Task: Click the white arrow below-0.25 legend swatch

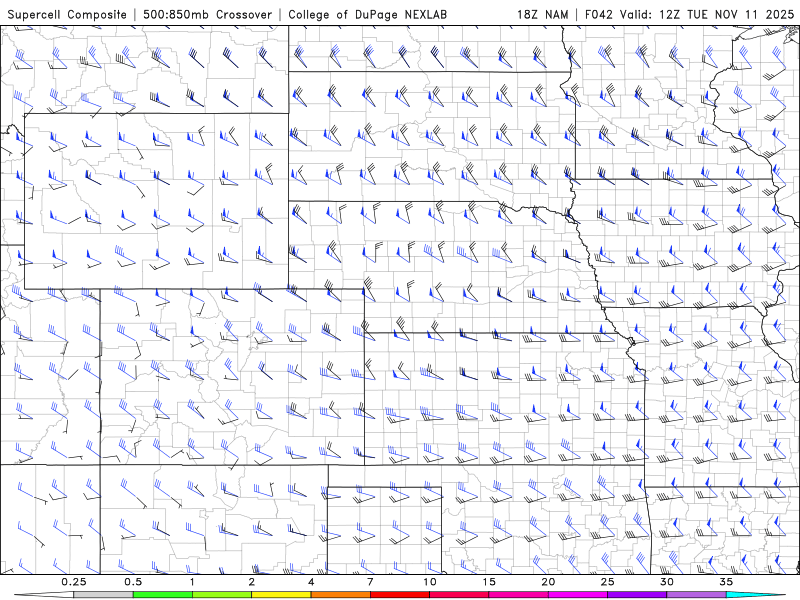Action: (x=44, y=595)
